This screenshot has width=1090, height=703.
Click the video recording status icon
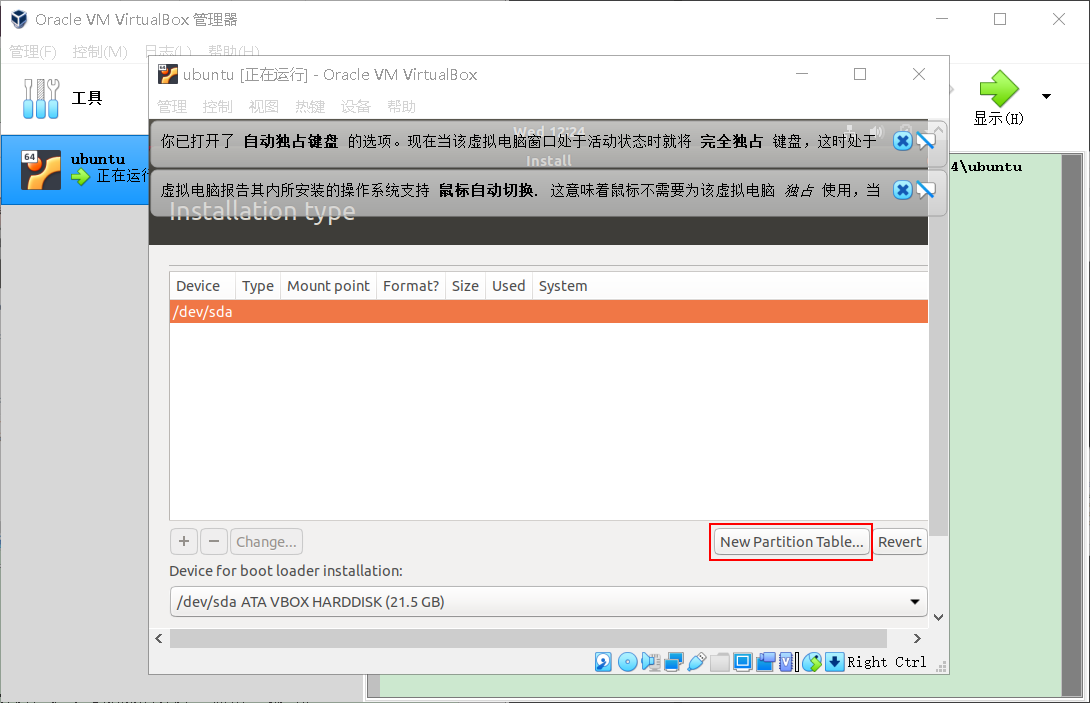(x=765, y=662)
